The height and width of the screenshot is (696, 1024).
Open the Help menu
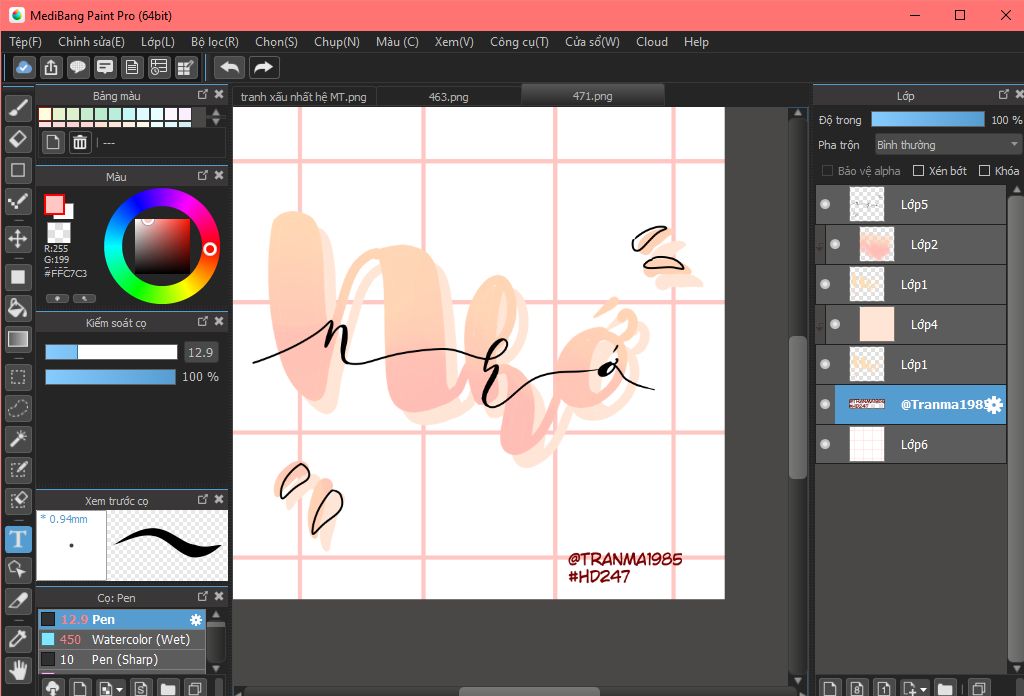(x=696, y=42)
